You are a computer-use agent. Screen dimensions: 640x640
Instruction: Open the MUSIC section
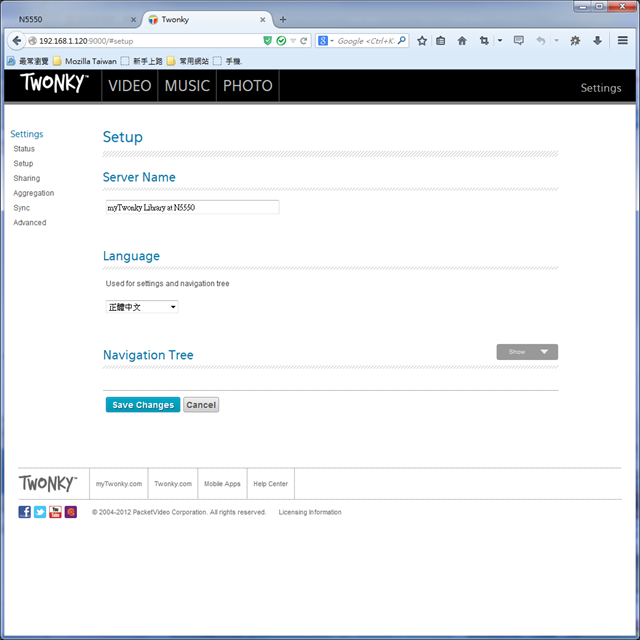click(x=187, y=86)
